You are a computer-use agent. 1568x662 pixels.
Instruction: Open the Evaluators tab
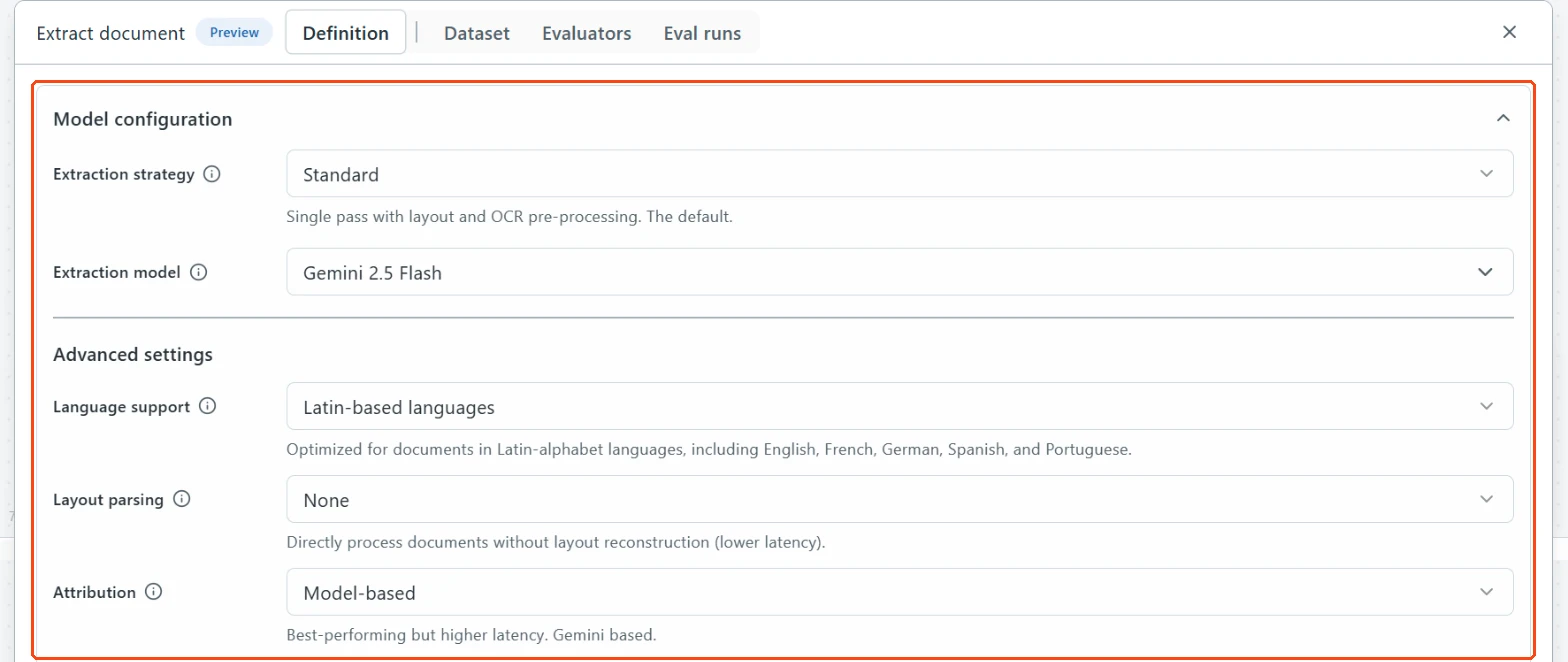click(x=587, y=33)
